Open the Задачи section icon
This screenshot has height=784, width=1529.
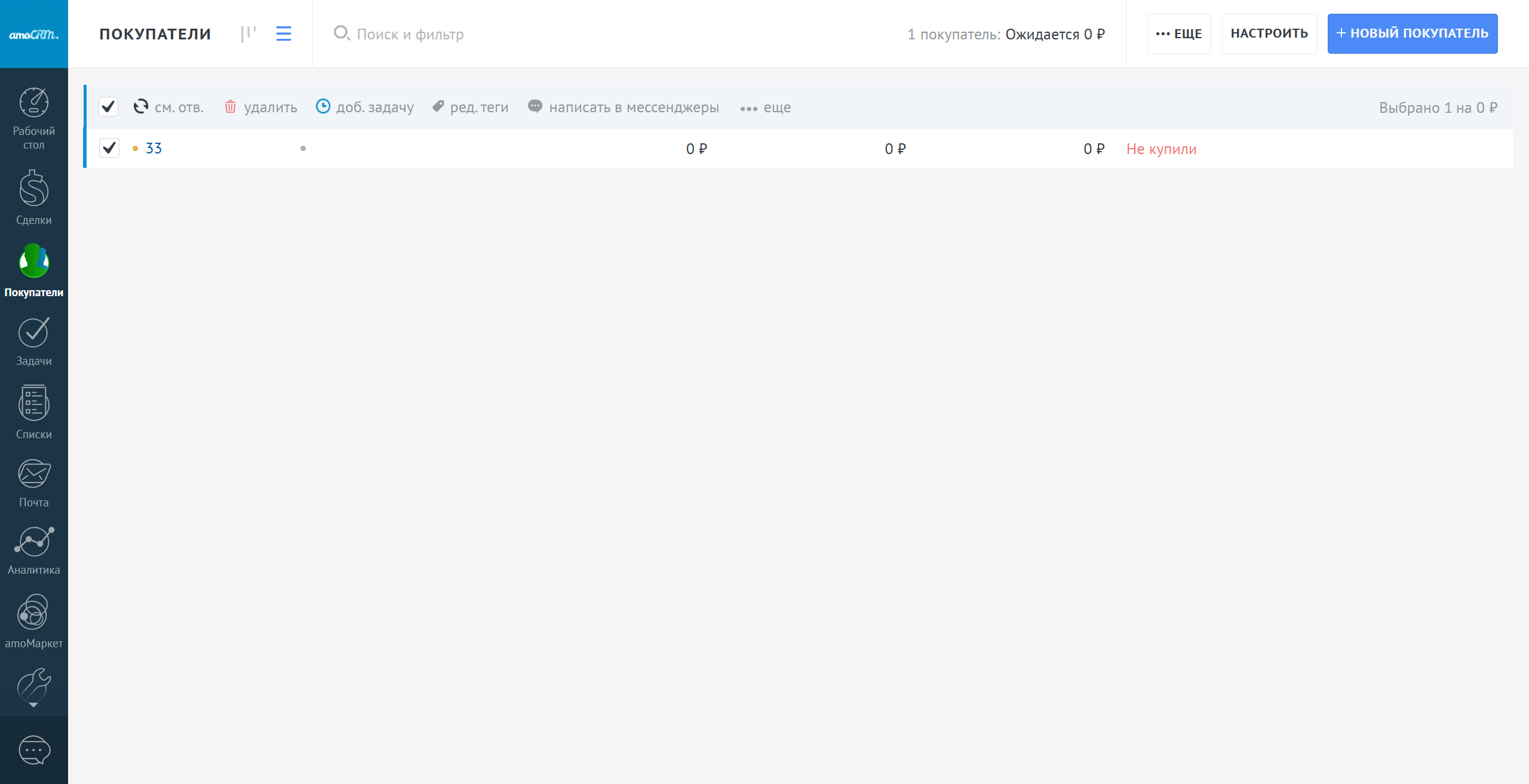pyautogui.click(x=33, y=333)
